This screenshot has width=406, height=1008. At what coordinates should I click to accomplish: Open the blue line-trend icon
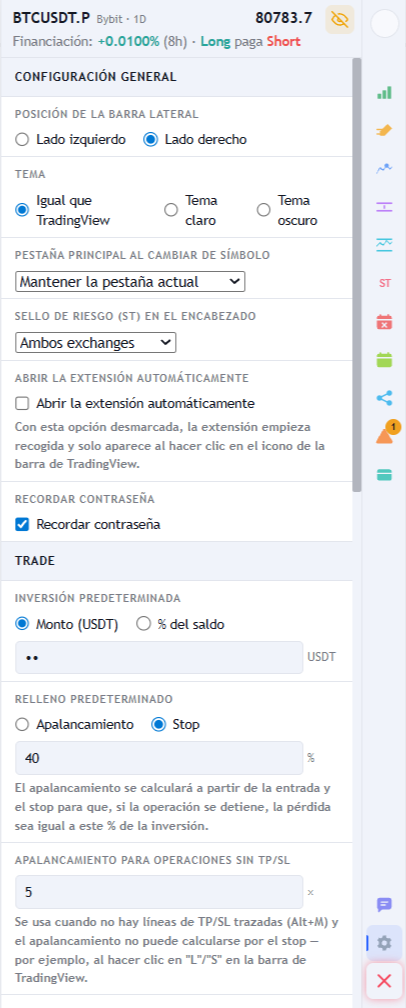384,168
